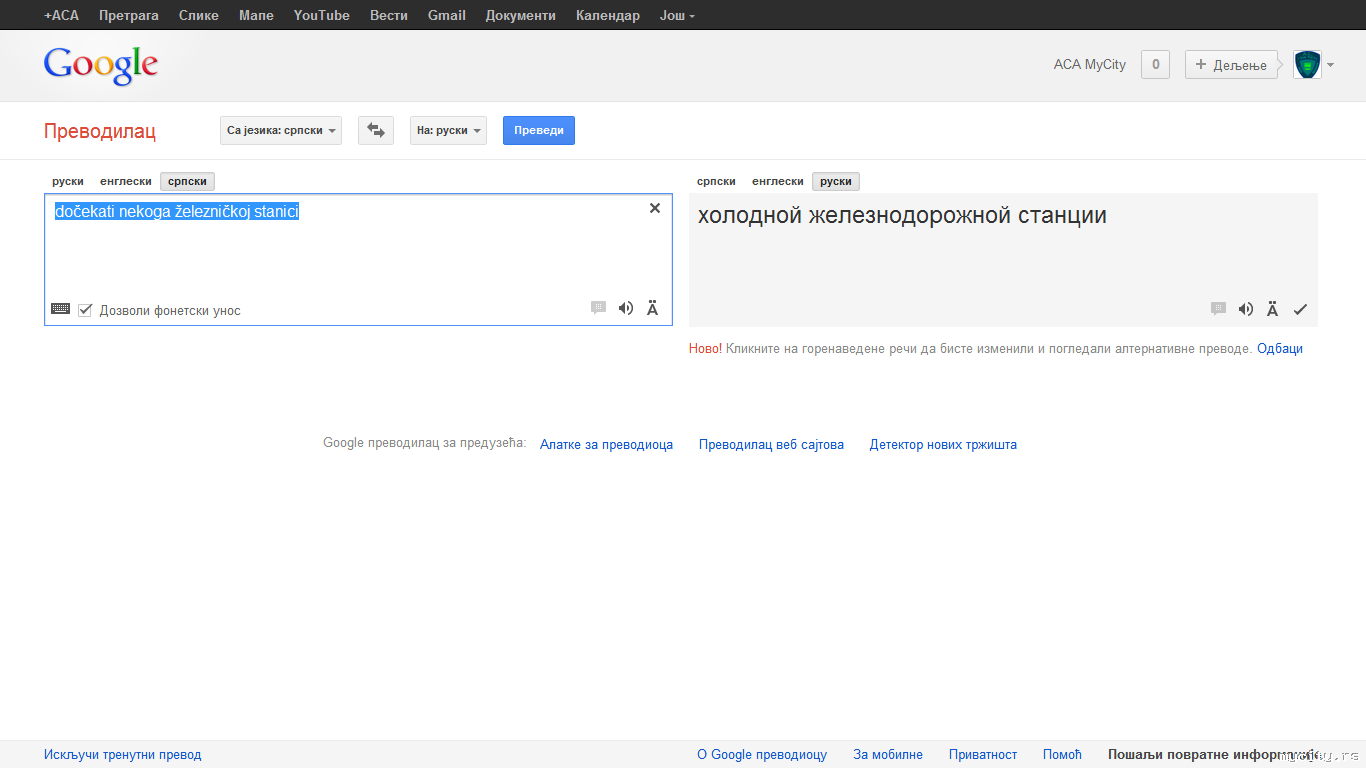
Task: Select 'енглески' as target language
Action: pos(778,181)
